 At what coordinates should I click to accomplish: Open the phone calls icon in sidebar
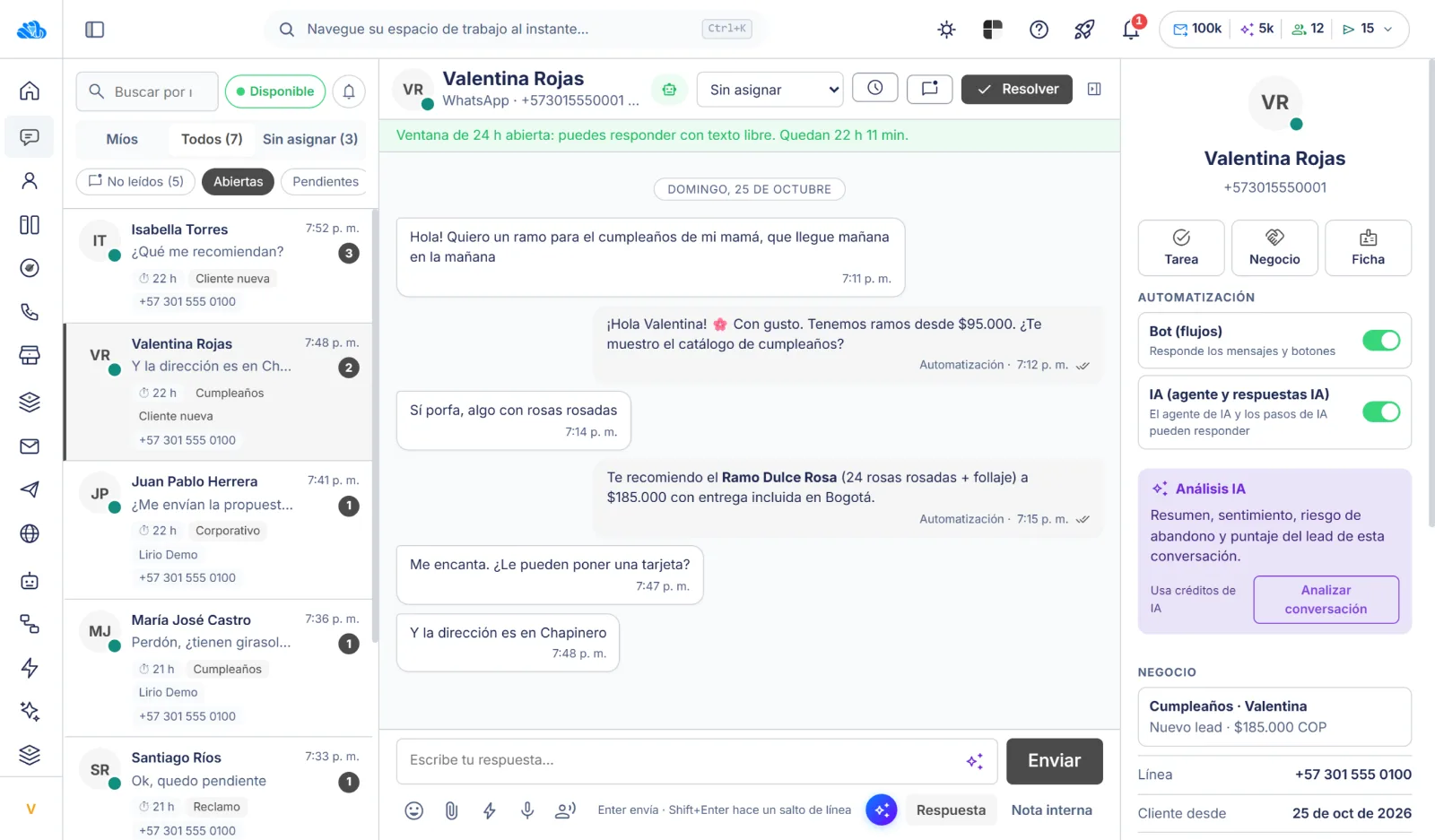tap(30, 312)
